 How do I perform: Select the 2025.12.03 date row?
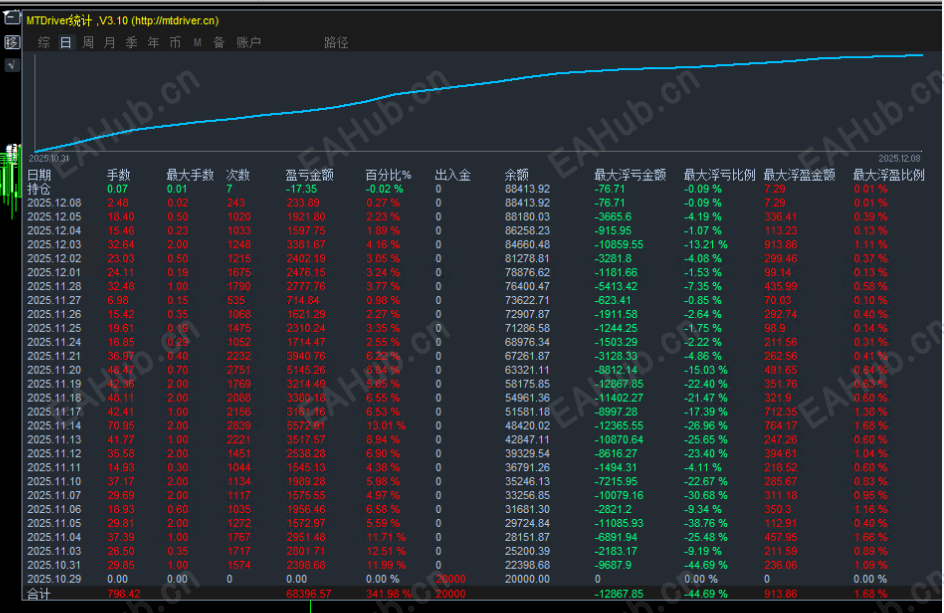click(54, 244)
